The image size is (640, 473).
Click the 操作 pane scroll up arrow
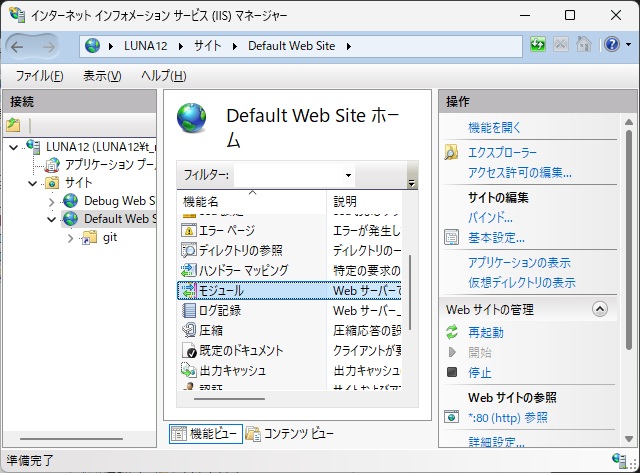click(629, 122)
